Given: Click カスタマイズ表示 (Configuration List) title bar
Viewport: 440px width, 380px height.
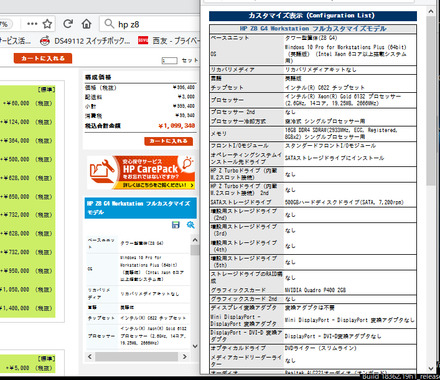Looking at the screenshot, I should coord(313,16).
